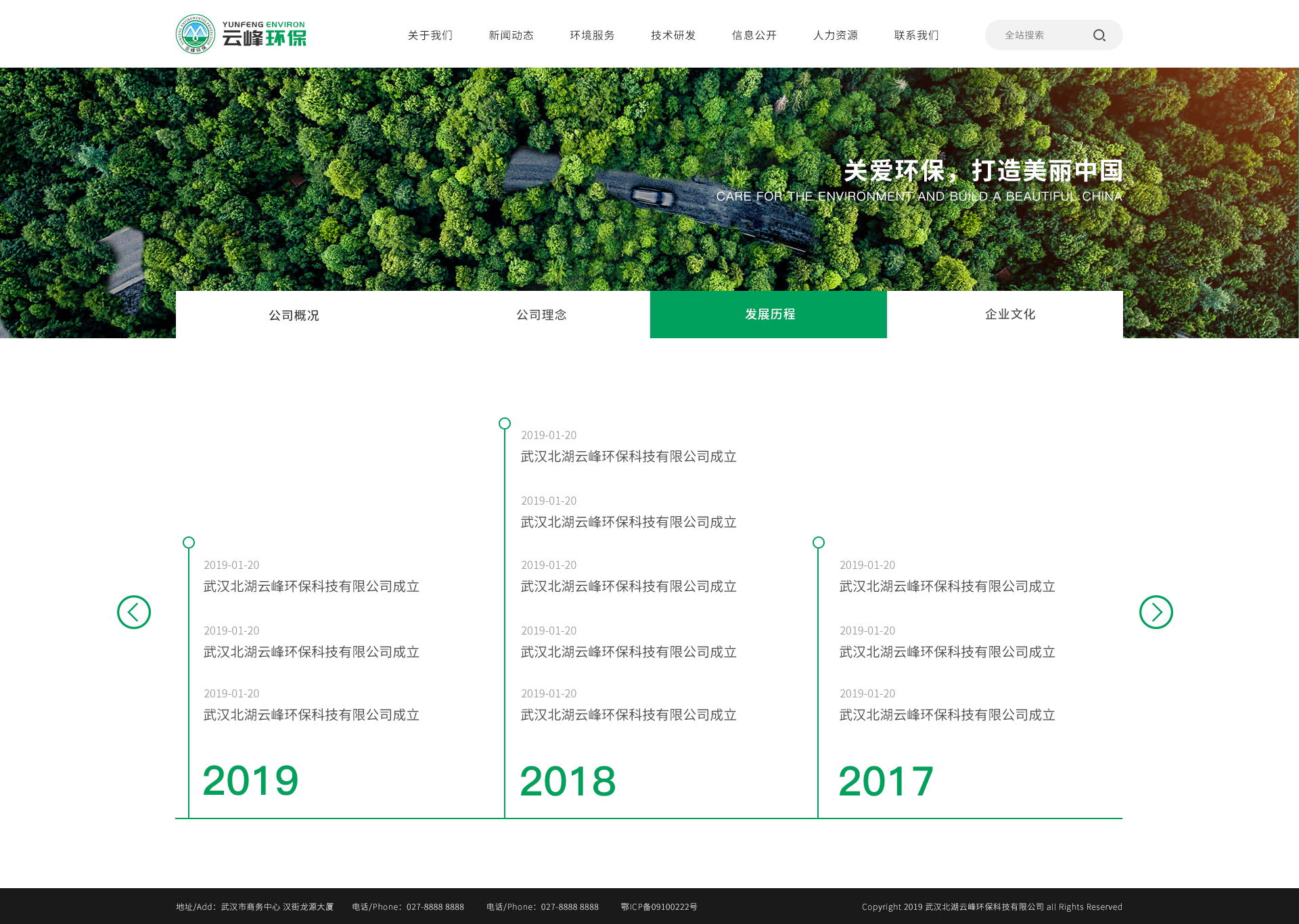Switch to the 公司概况 tab

(294, 315)
